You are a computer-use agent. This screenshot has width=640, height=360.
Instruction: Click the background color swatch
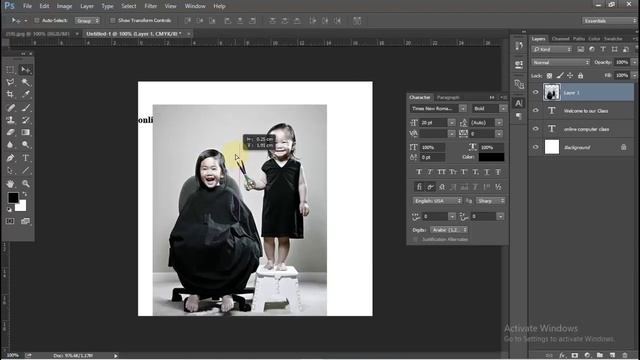(21, 207)
